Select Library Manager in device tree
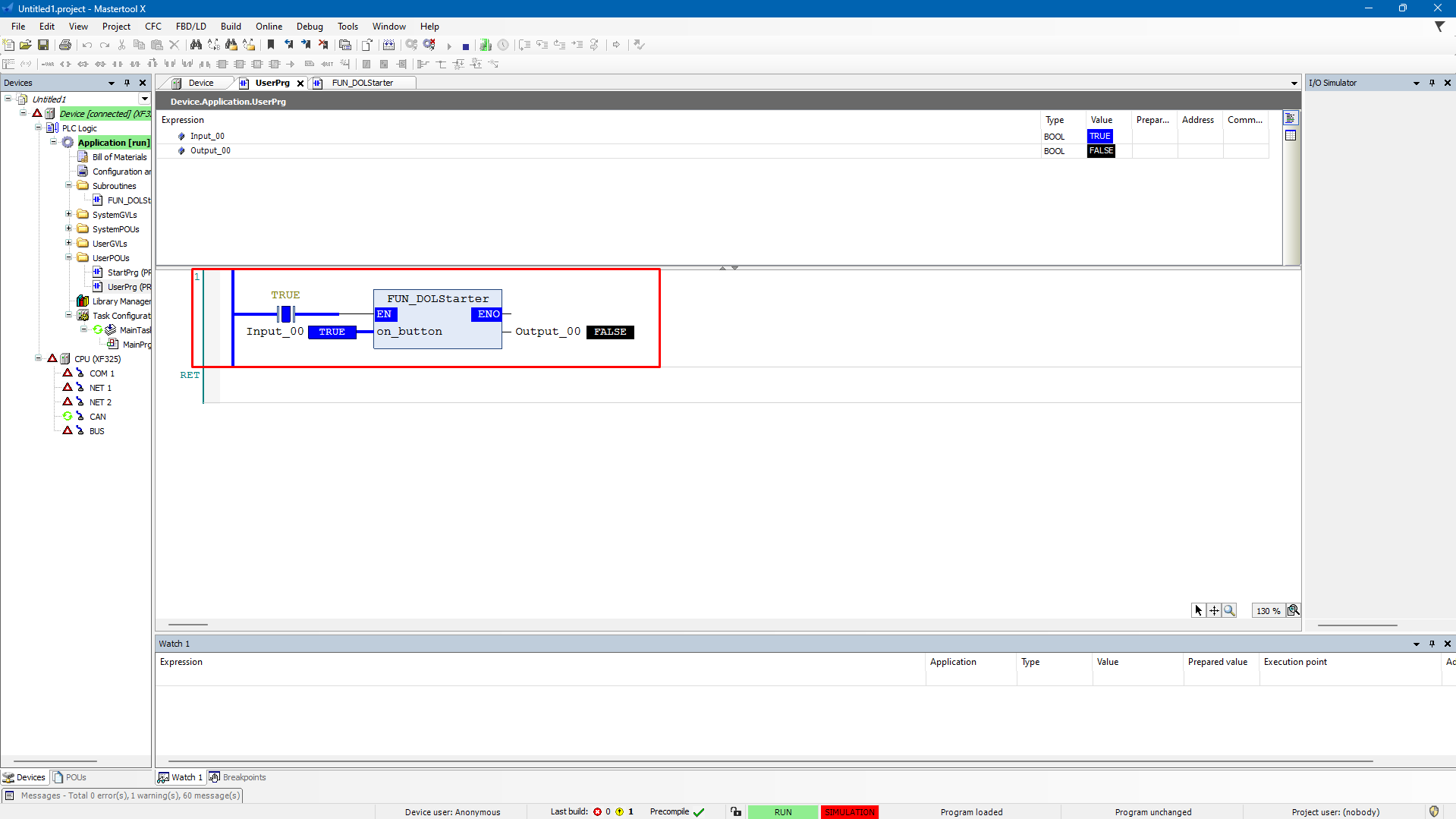The image size is (1456, 819). click(121, 301)
